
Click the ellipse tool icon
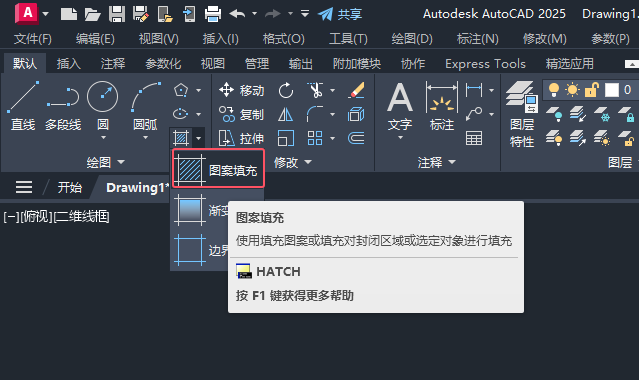[x=181, y=114]
